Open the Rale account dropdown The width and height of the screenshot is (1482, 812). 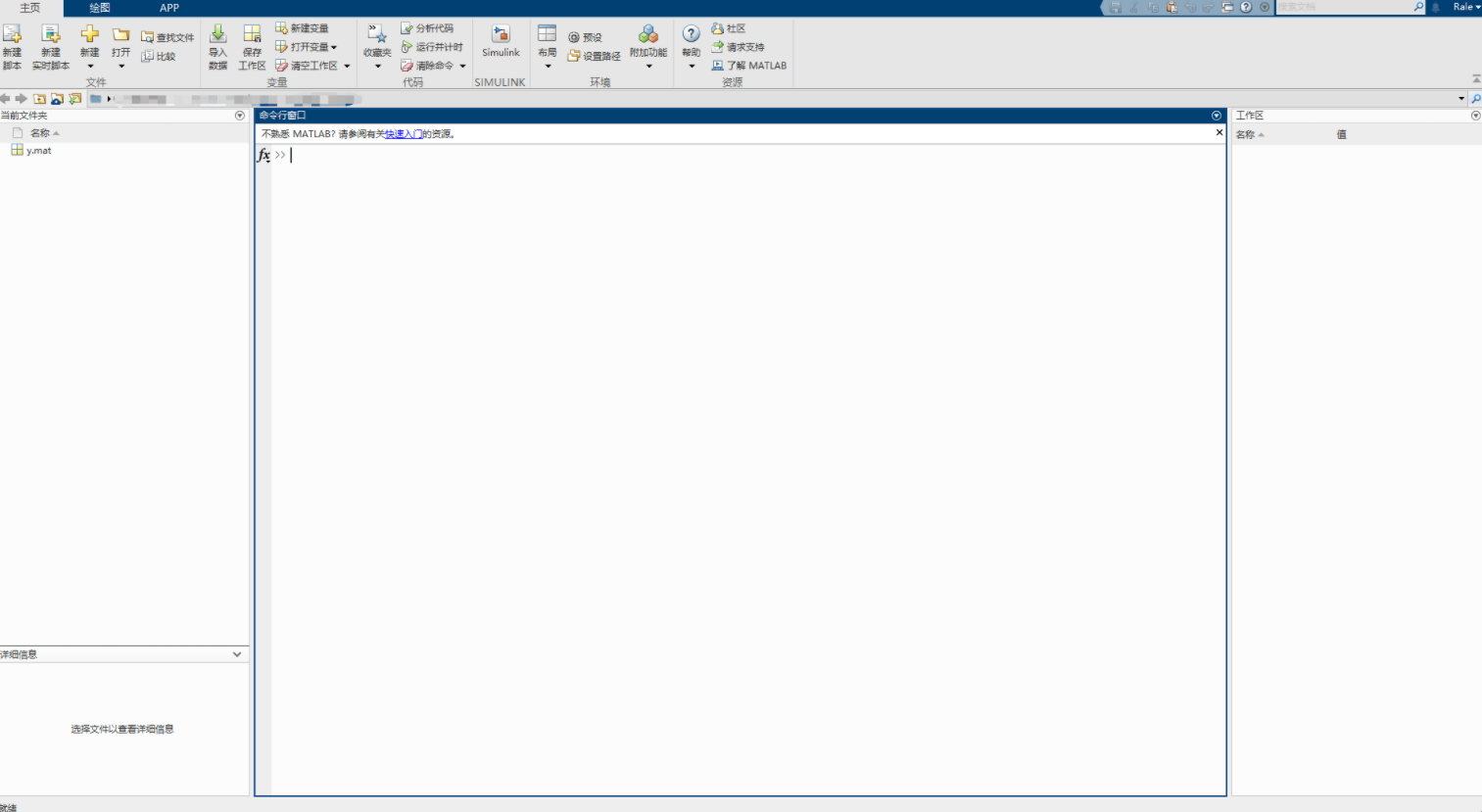point(1466,7)
